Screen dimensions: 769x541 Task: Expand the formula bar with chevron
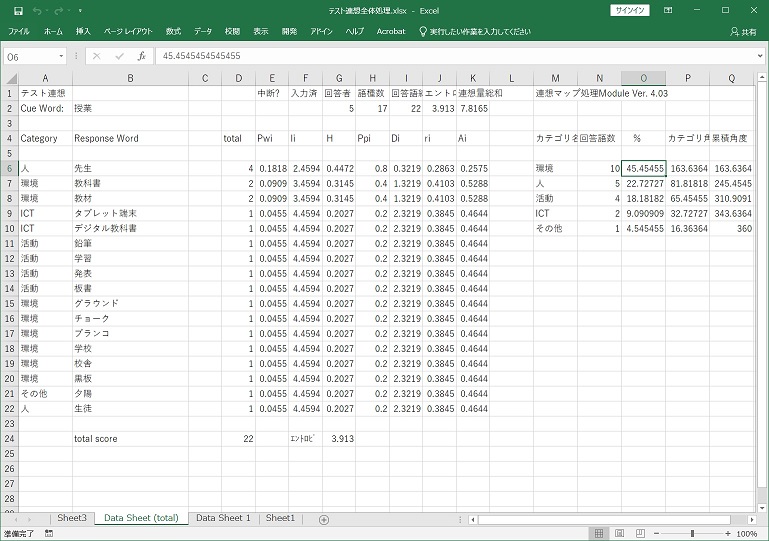click(x=759, y=57)
